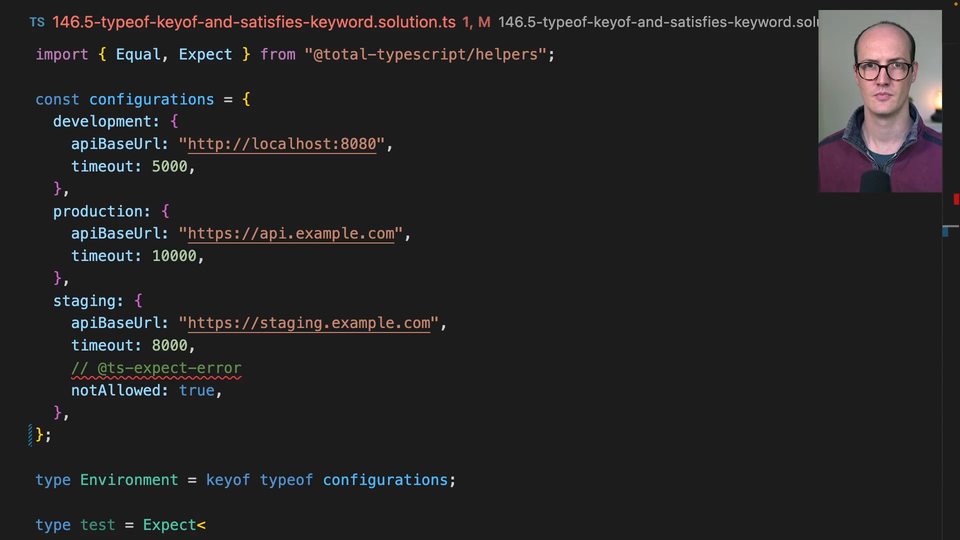This screenshot has width=960, height=540.
Task: Switch to the second inactive editor tab
Action: click(x=657, y=21)
